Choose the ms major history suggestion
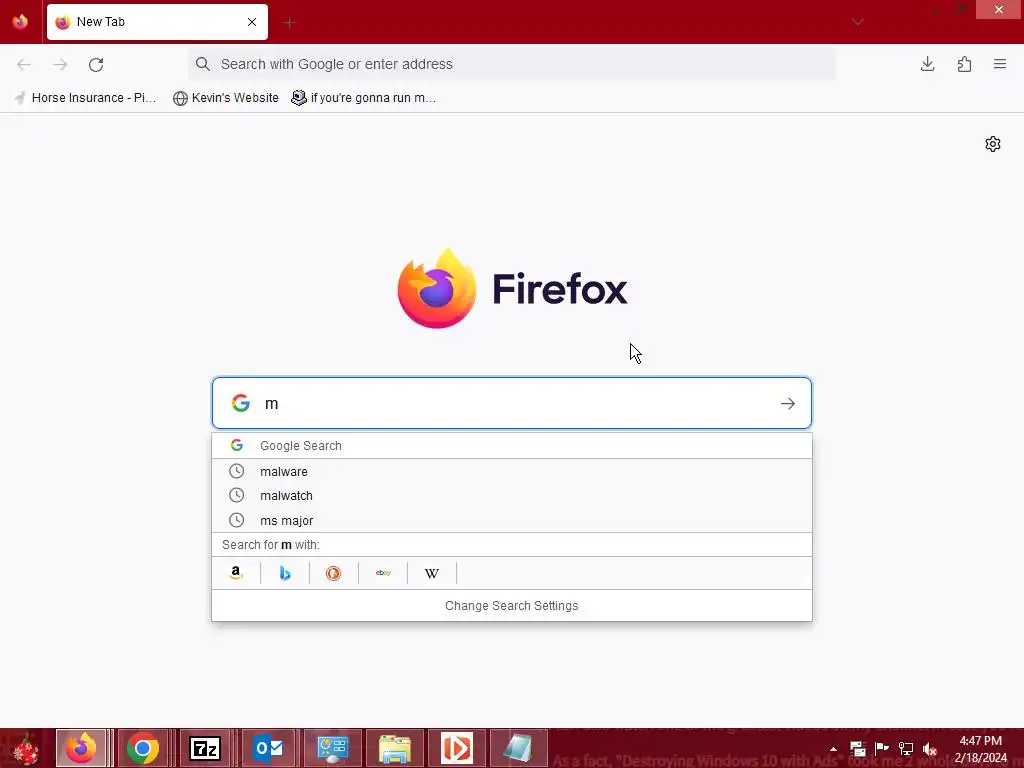The image size is (1024, 768). click(x=511, y=520)
